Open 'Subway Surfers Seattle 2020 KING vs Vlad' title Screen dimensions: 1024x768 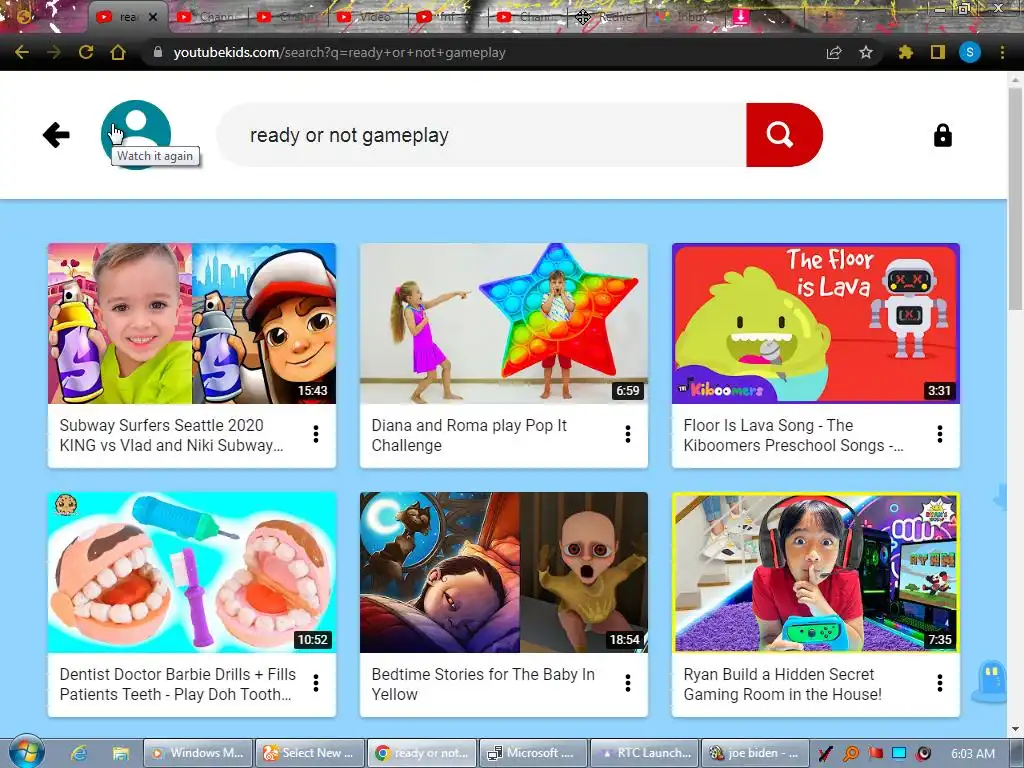pyautogui.click(x=171, y=435)
